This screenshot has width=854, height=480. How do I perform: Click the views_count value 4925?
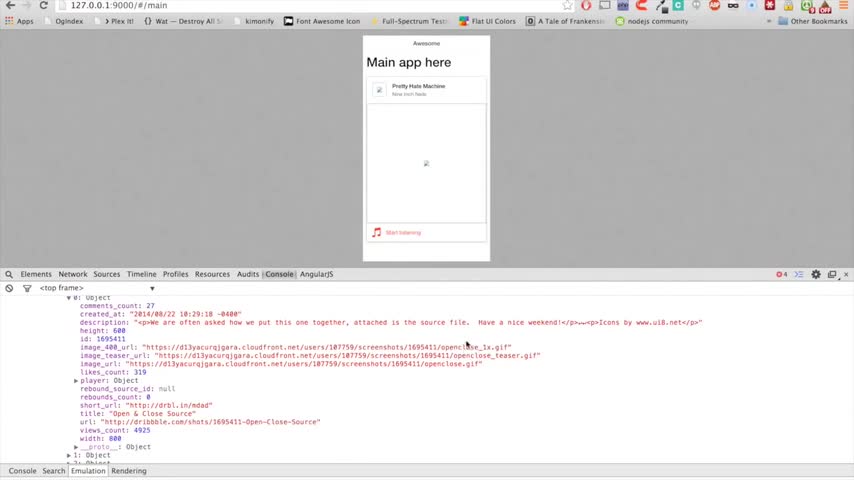(x=142, y=430)
